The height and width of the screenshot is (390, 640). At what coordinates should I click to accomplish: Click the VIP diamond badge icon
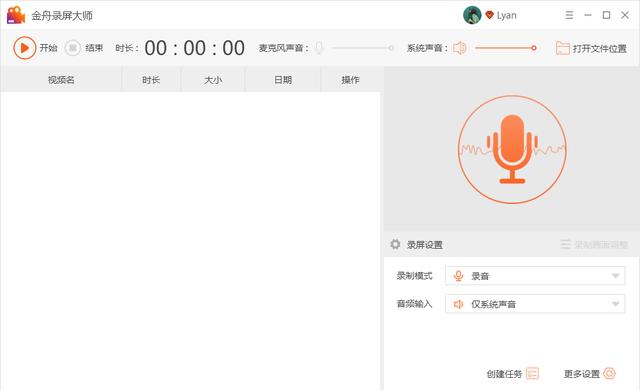tap(489, 15)
